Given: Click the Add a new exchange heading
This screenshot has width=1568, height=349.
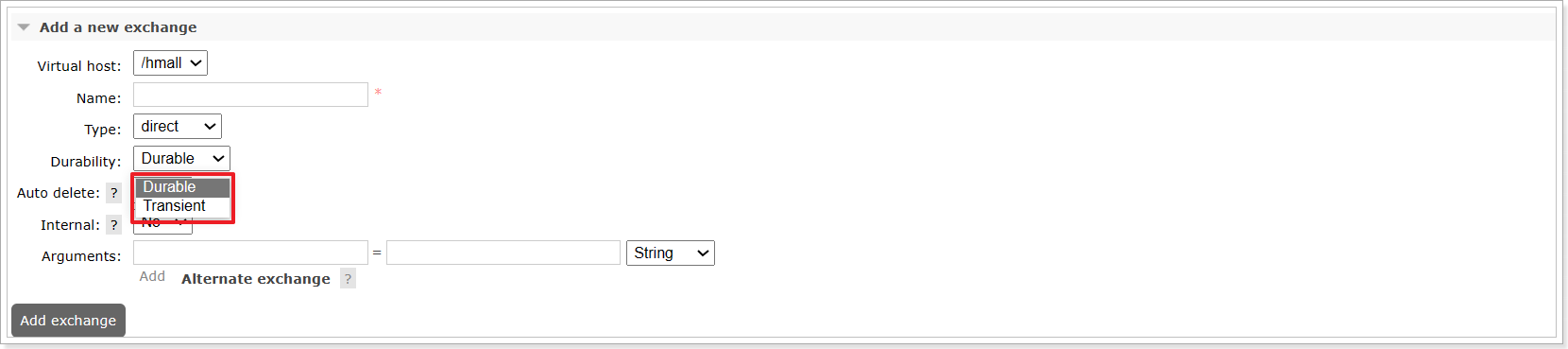Looking at the screenshot, I should click(x=118, y=27).
